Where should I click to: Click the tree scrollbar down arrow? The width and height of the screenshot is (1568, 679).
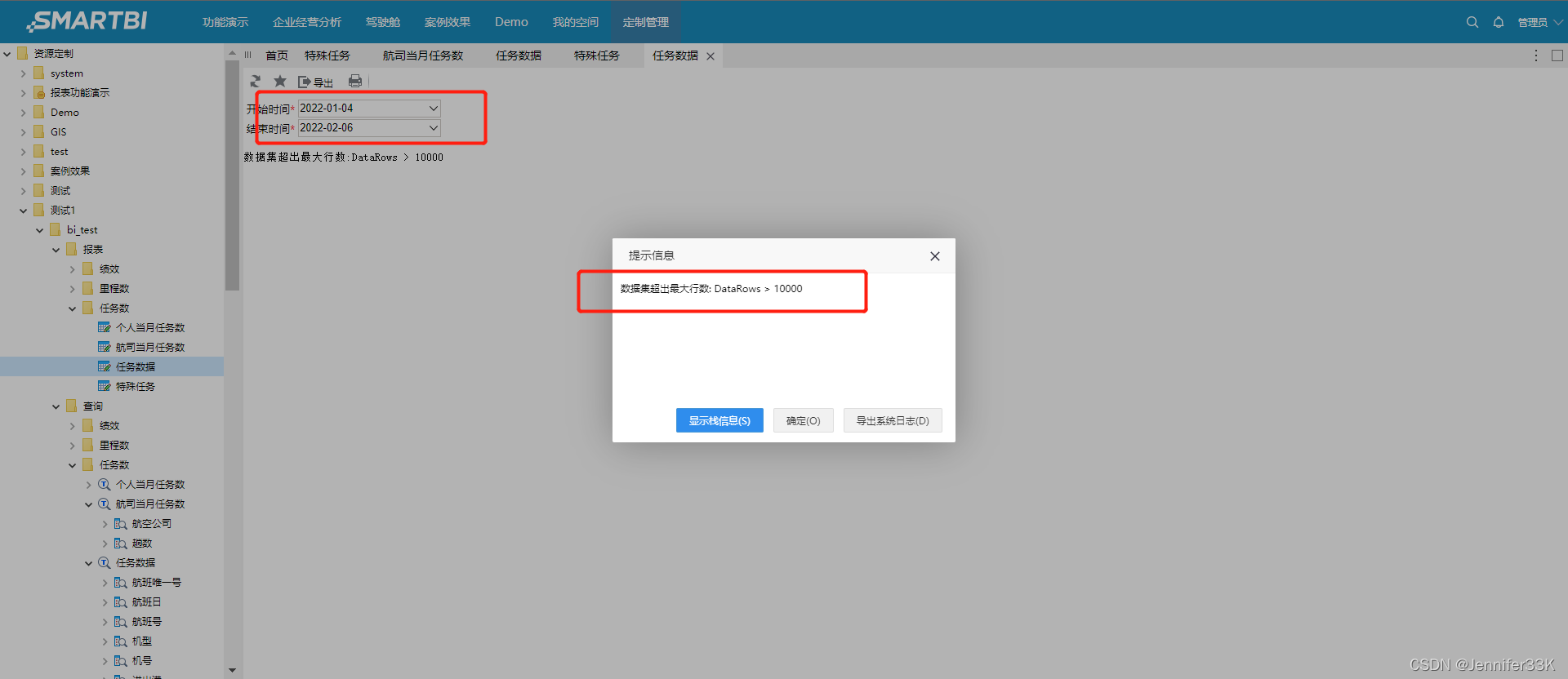233,670
